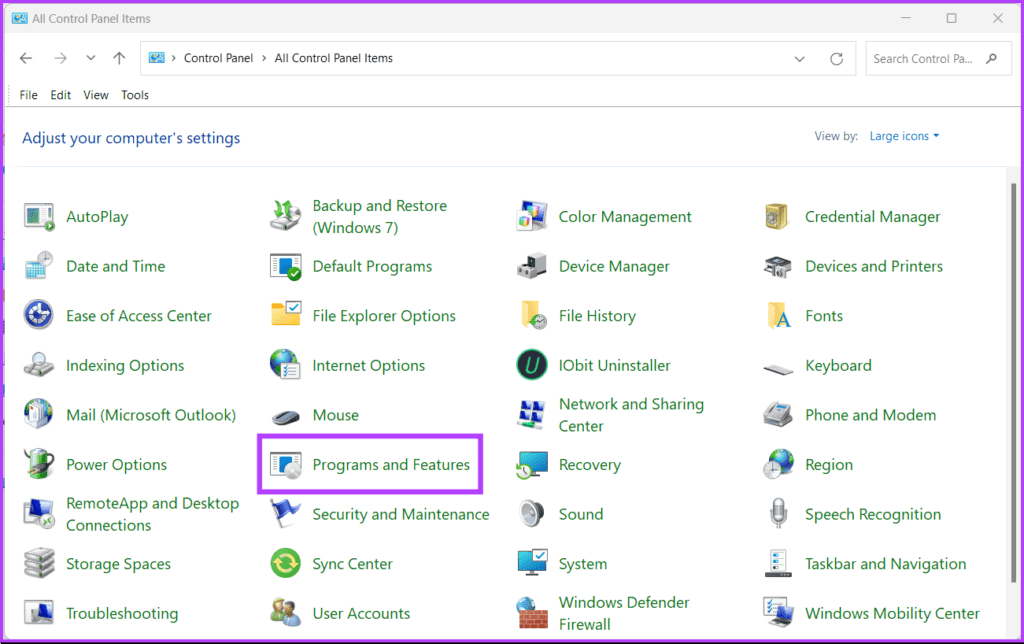
Task: Expand the address bar history dropdown
Action: [x=800, y=59]
